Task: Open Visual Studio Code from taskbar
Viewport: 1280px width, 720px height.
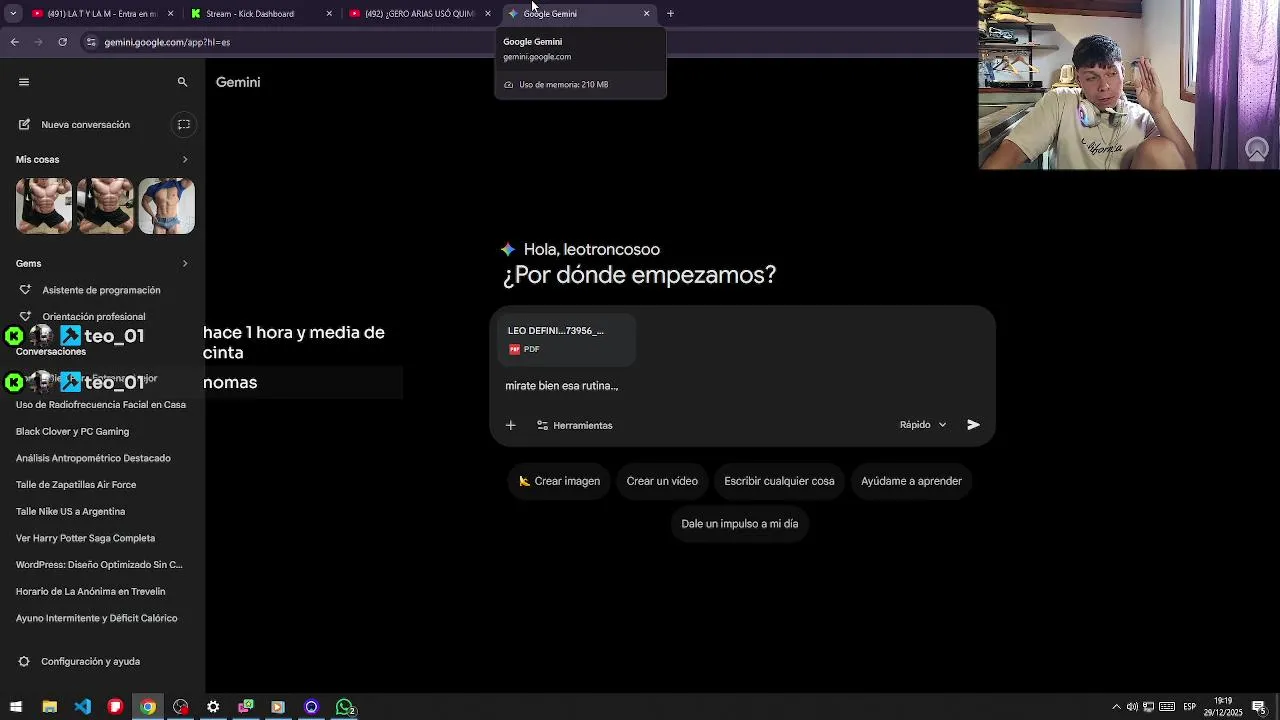Action: 82,707
